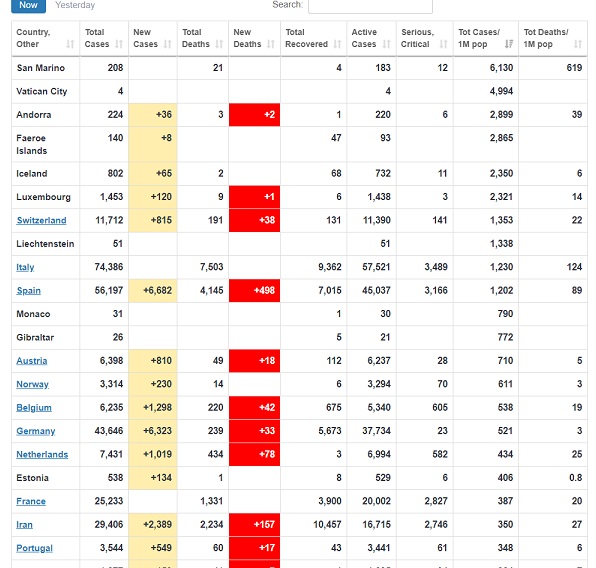Sort table by New Cases arrows
Viewport: 596px width, 568px height.
pos(168,44)
